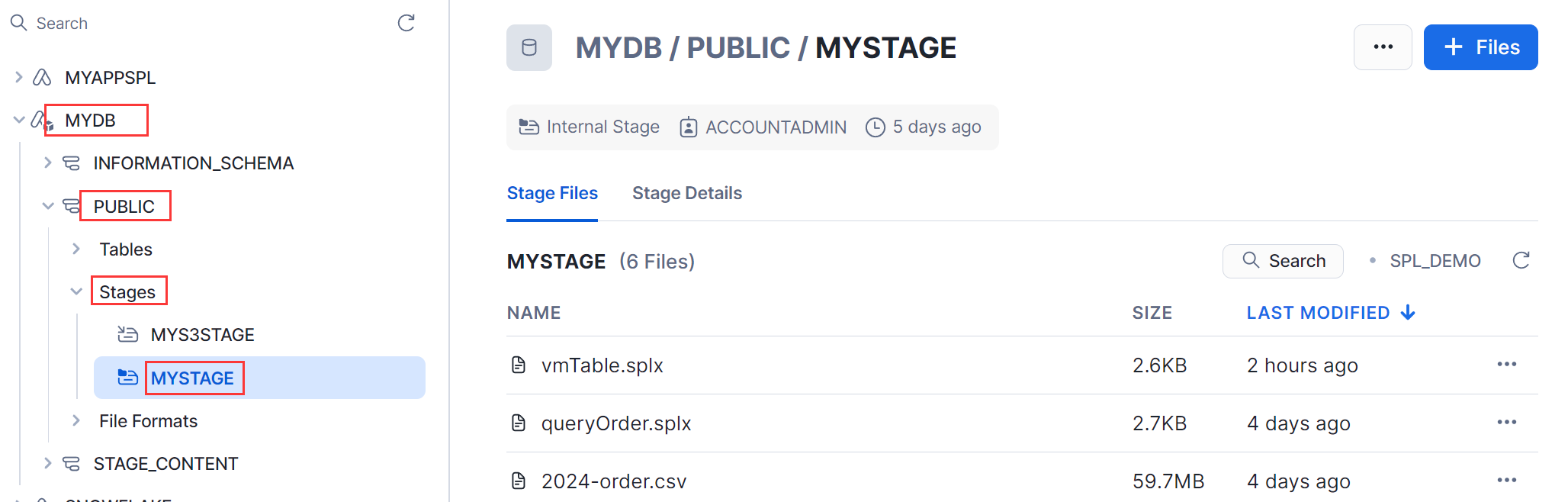Expand the MYAPPSPL database
The height and width of the screenshot is (502, 1568).
point(19,77)
